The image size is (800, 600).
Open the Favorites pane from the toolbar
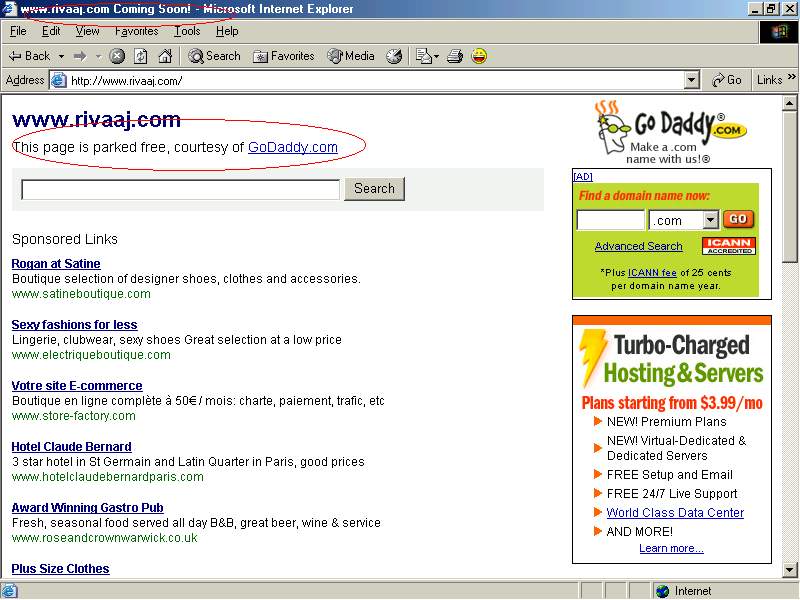click(284, 56)
